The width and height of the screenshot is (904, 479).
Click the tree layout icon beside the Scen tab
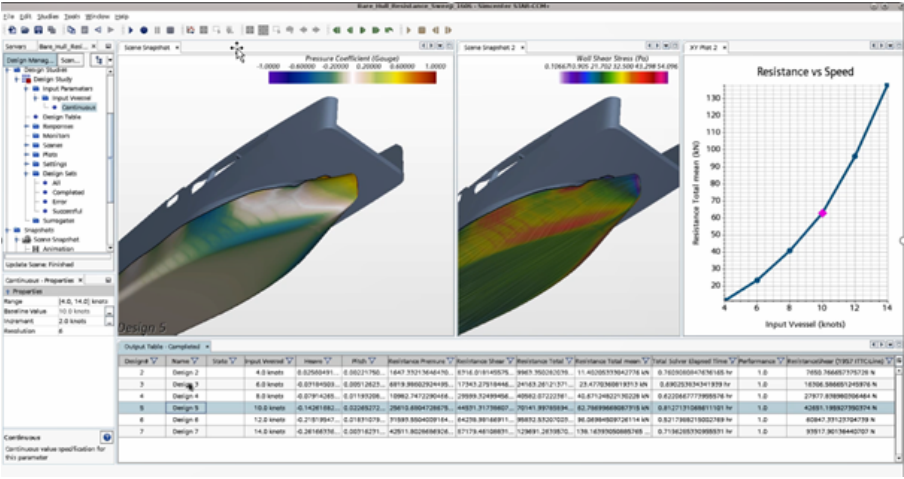(99, 60)
